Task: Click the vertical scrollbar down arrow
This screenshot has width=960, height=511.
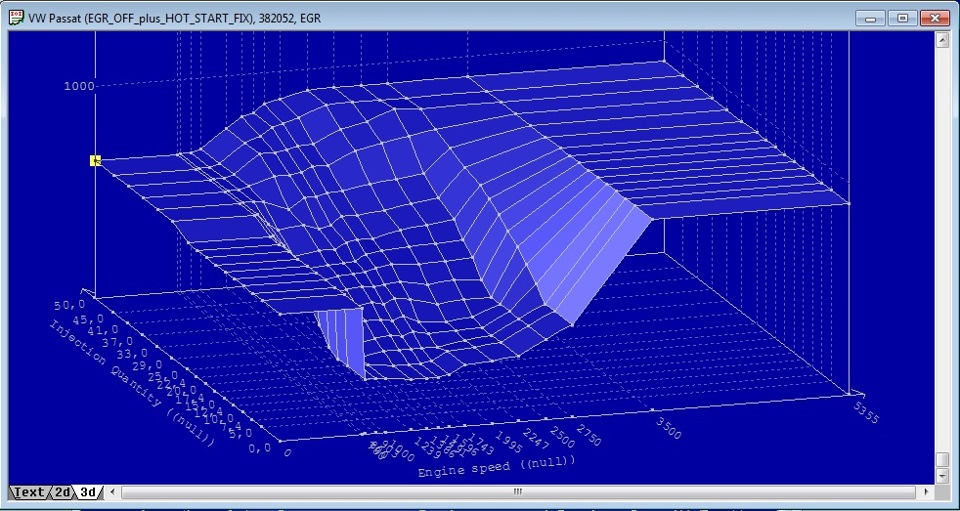Action: 942,475
